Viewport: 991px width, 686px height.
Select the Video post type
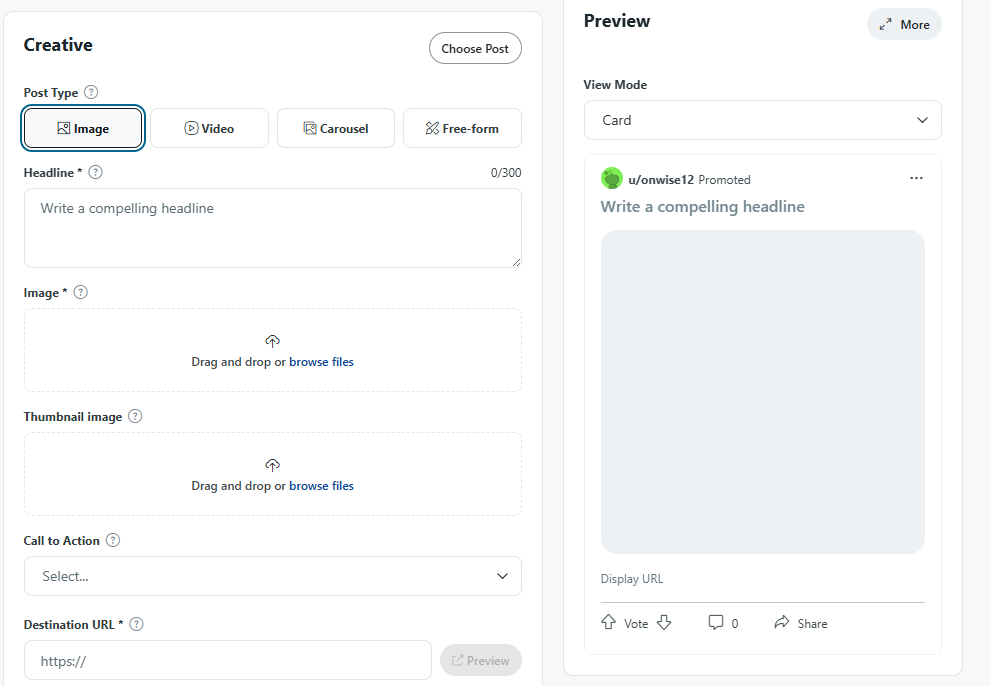[209, 128]
